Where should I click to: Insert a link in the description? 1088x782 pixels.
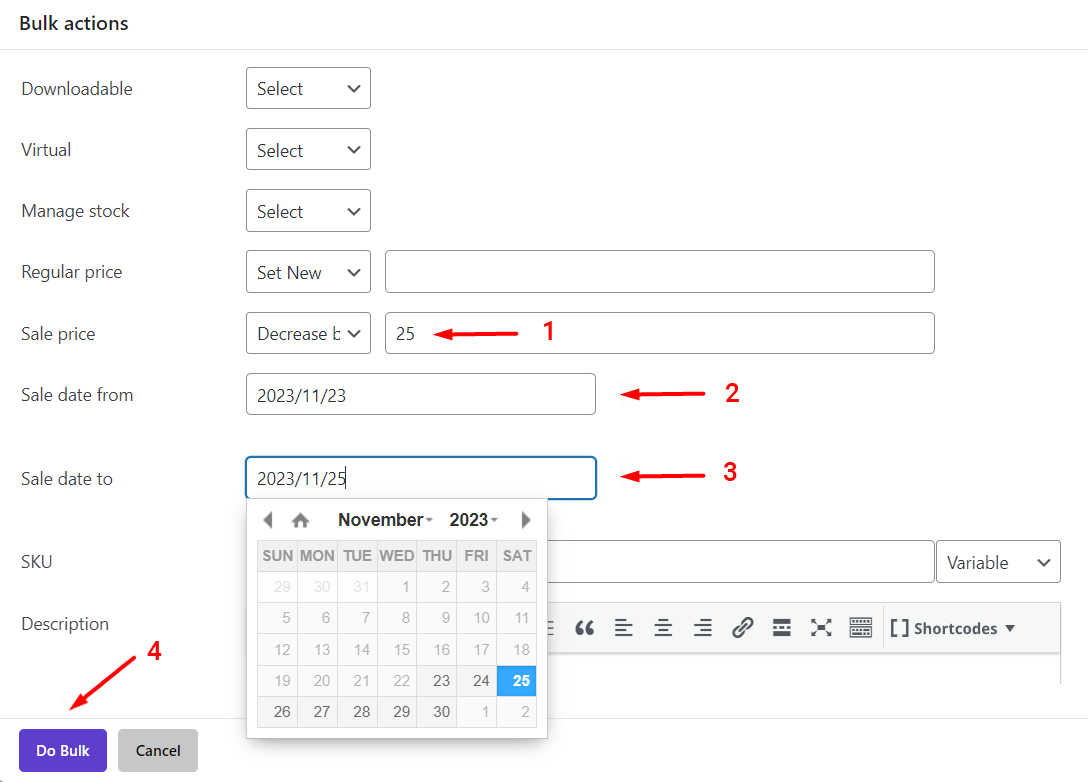tap(742, 628)
